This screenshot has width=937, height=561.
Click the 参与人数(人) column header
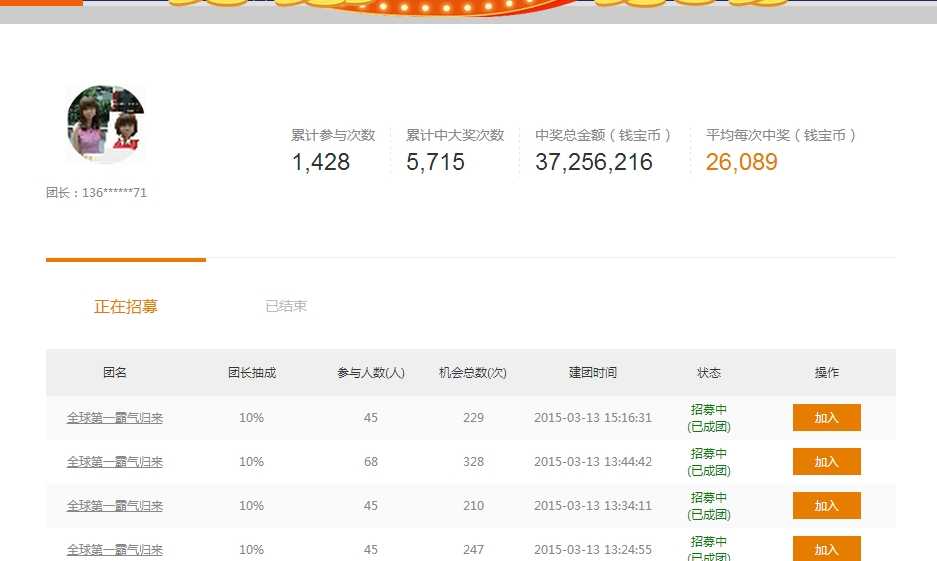click(371, 373)
